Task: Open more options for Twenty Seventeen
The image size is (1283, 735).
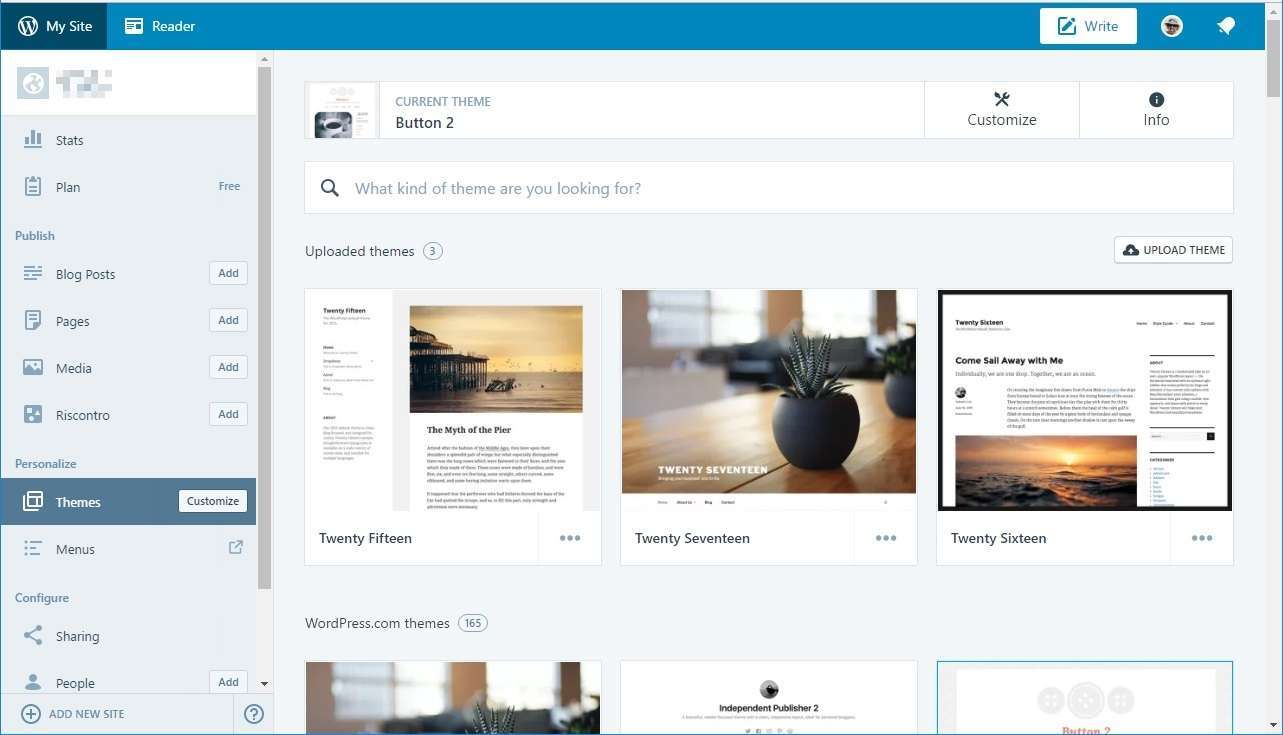Action: pos(886,538)
